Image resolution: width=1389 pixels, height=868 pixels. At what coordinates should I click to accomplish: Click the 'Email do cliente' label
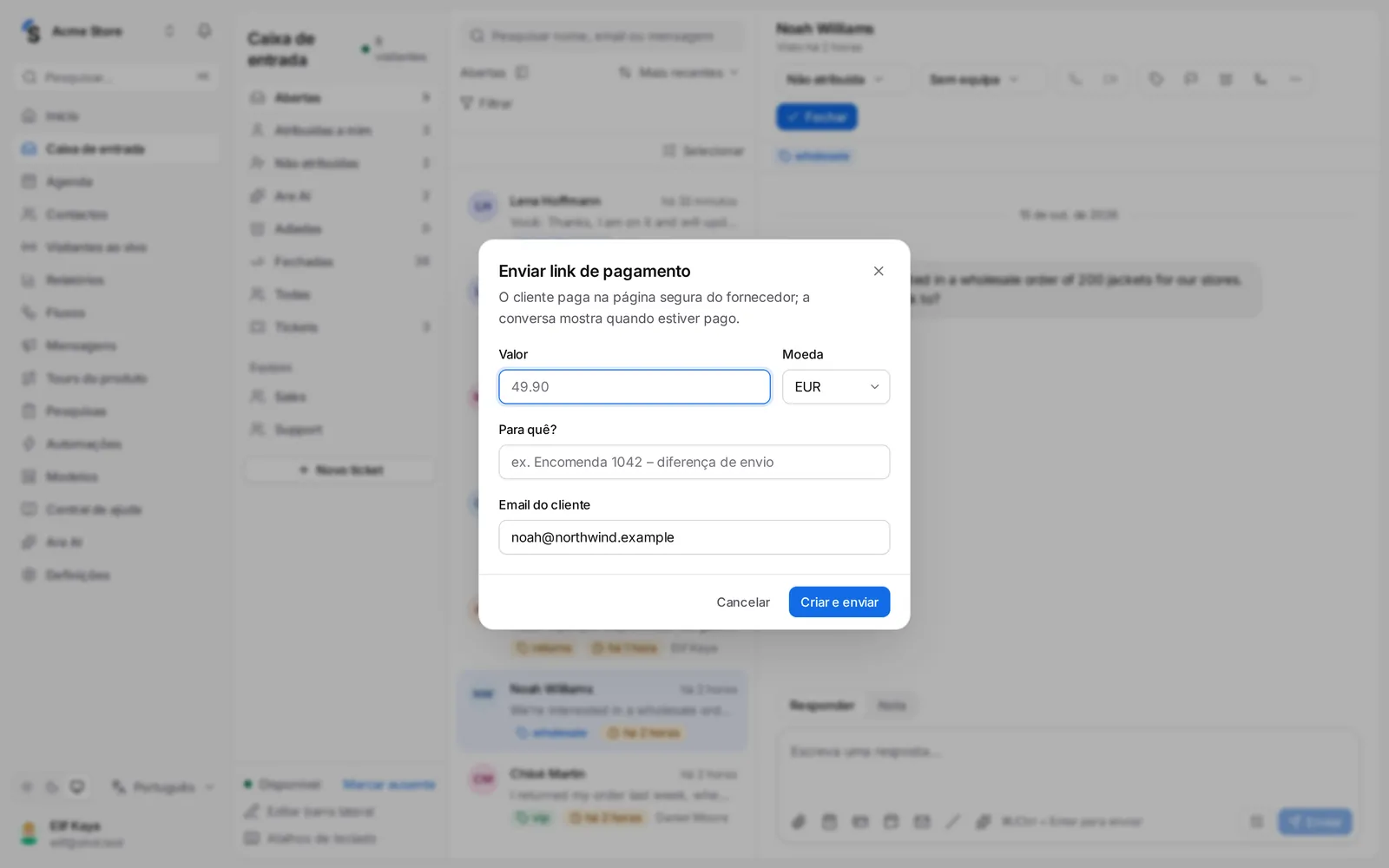tap(544, 505)
